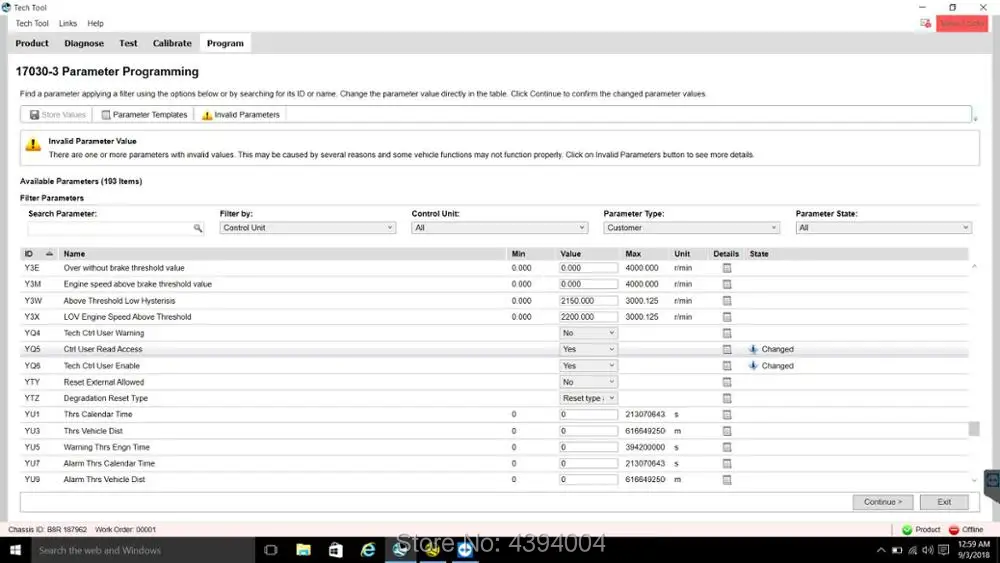Click the Y3E value field 0.000
The width and height of the screenshot is (1000, 563).
coord(588,268)
